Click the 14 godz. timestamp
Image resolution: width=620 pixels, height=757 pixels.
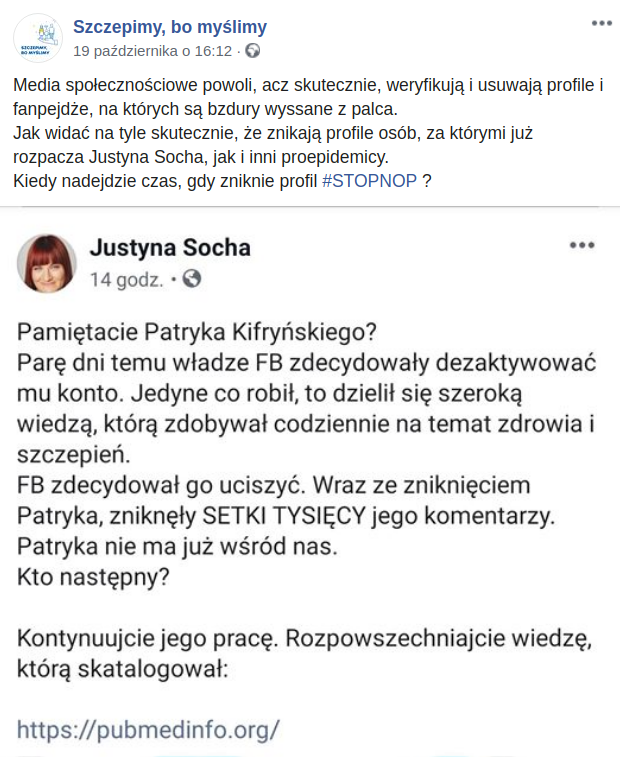tap(126, 280)
